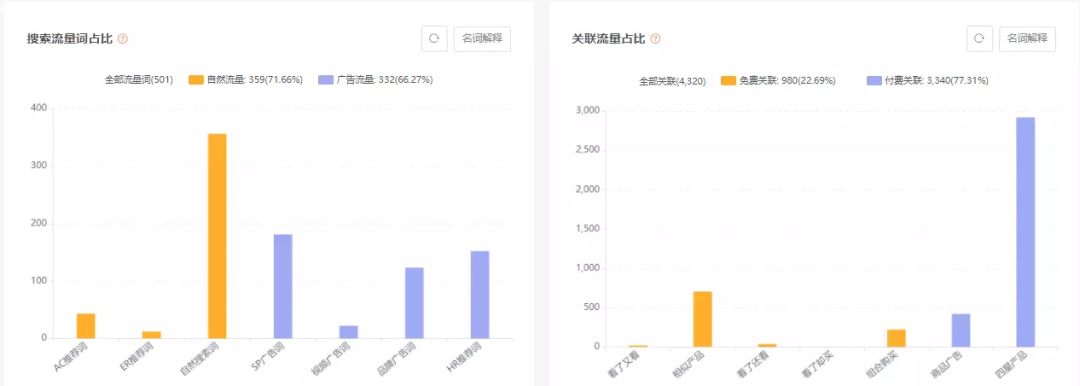Open 名词解释 in search traffic panel
1080x386 pixels.
[482, 39]
